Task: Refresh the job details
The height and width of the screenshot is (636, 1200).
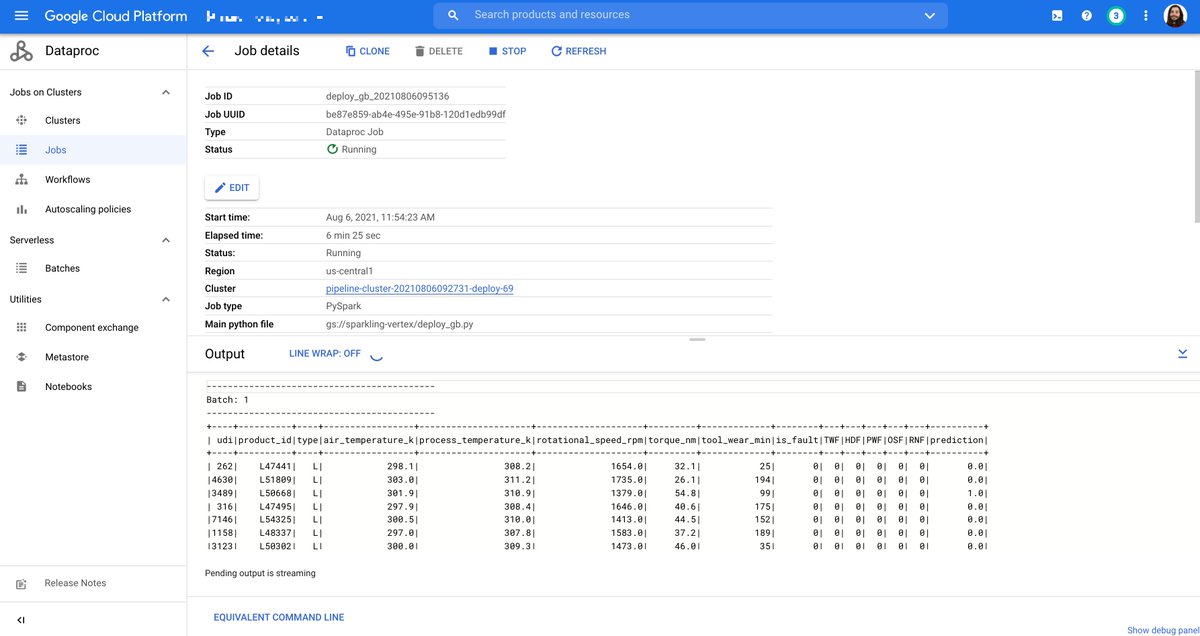Action: click(x=579, y=51)
